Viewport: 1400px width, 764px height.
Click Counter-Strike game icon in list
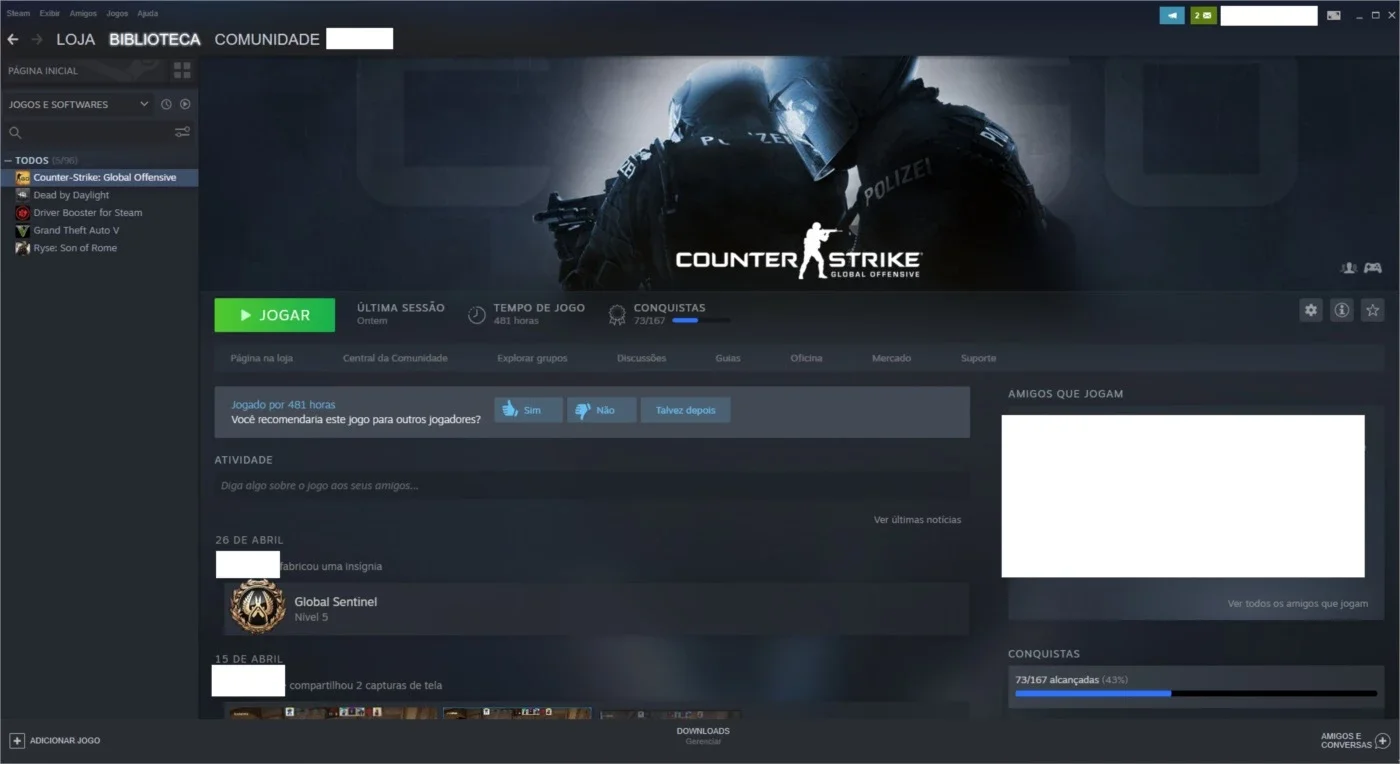pyautogui.click(x=23, y=177)
